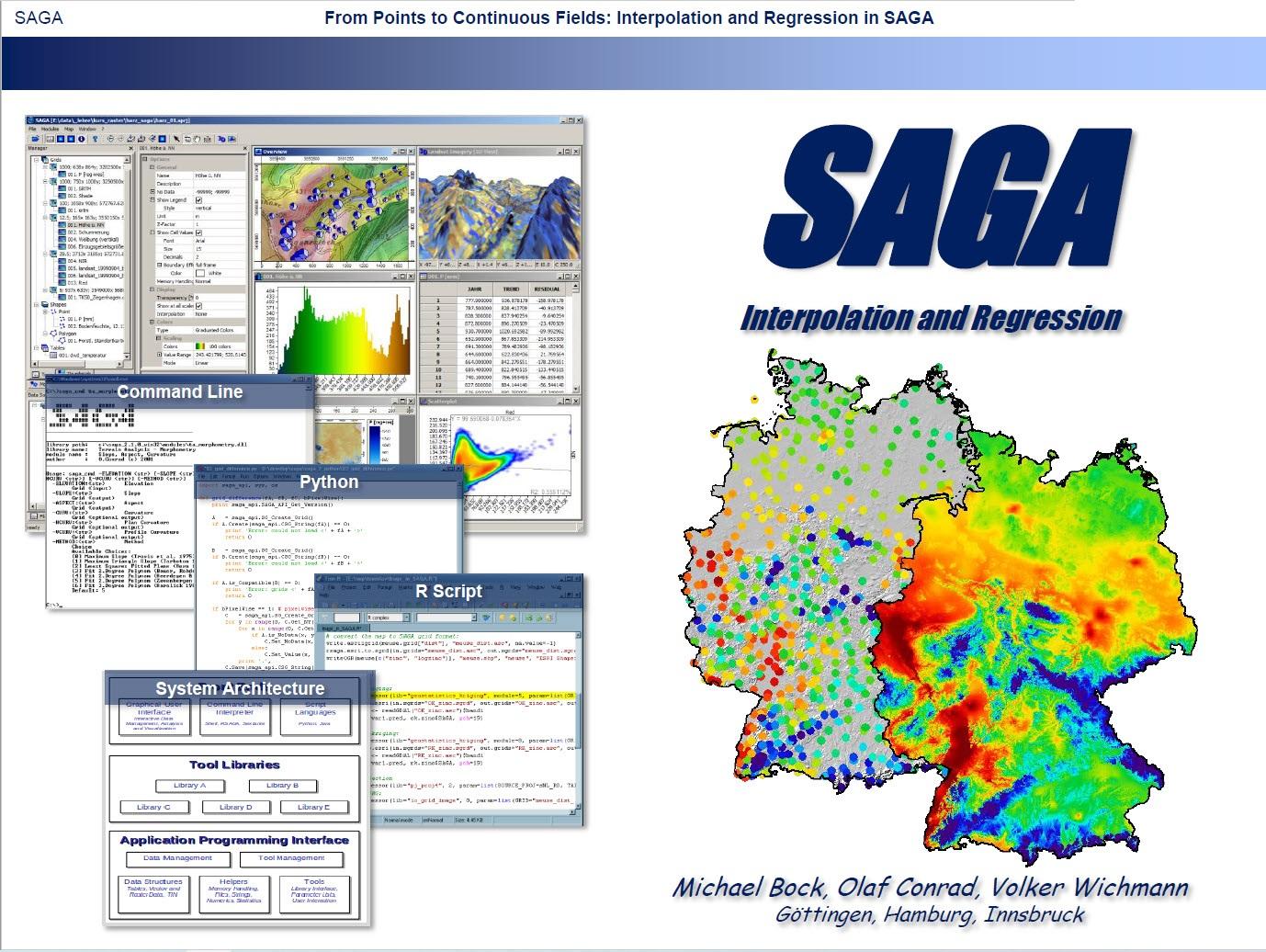Toggle the Show at all scales checkbox
Viewport: 1266px width, 952px height.
point(198,306)
